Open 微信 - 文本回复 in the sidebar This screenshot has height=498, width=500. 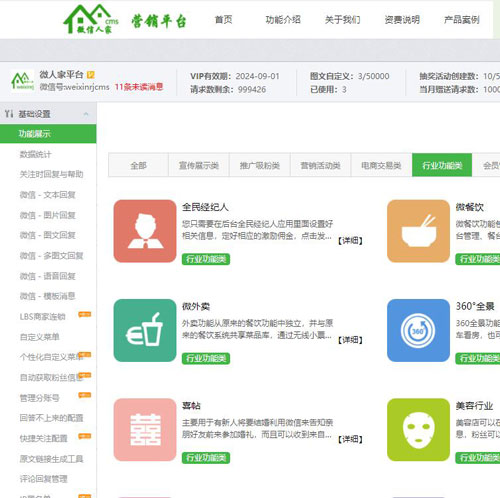pos(47,195)
